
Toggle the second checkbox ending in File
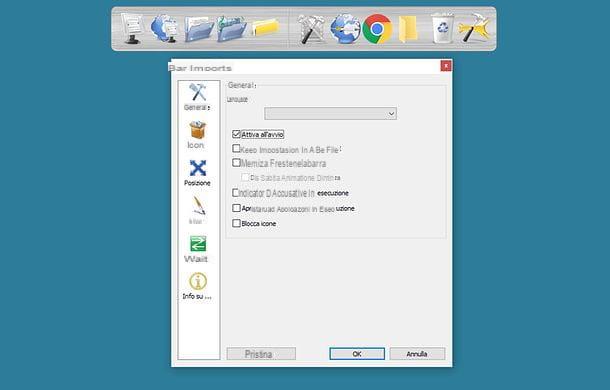(236, 149)
